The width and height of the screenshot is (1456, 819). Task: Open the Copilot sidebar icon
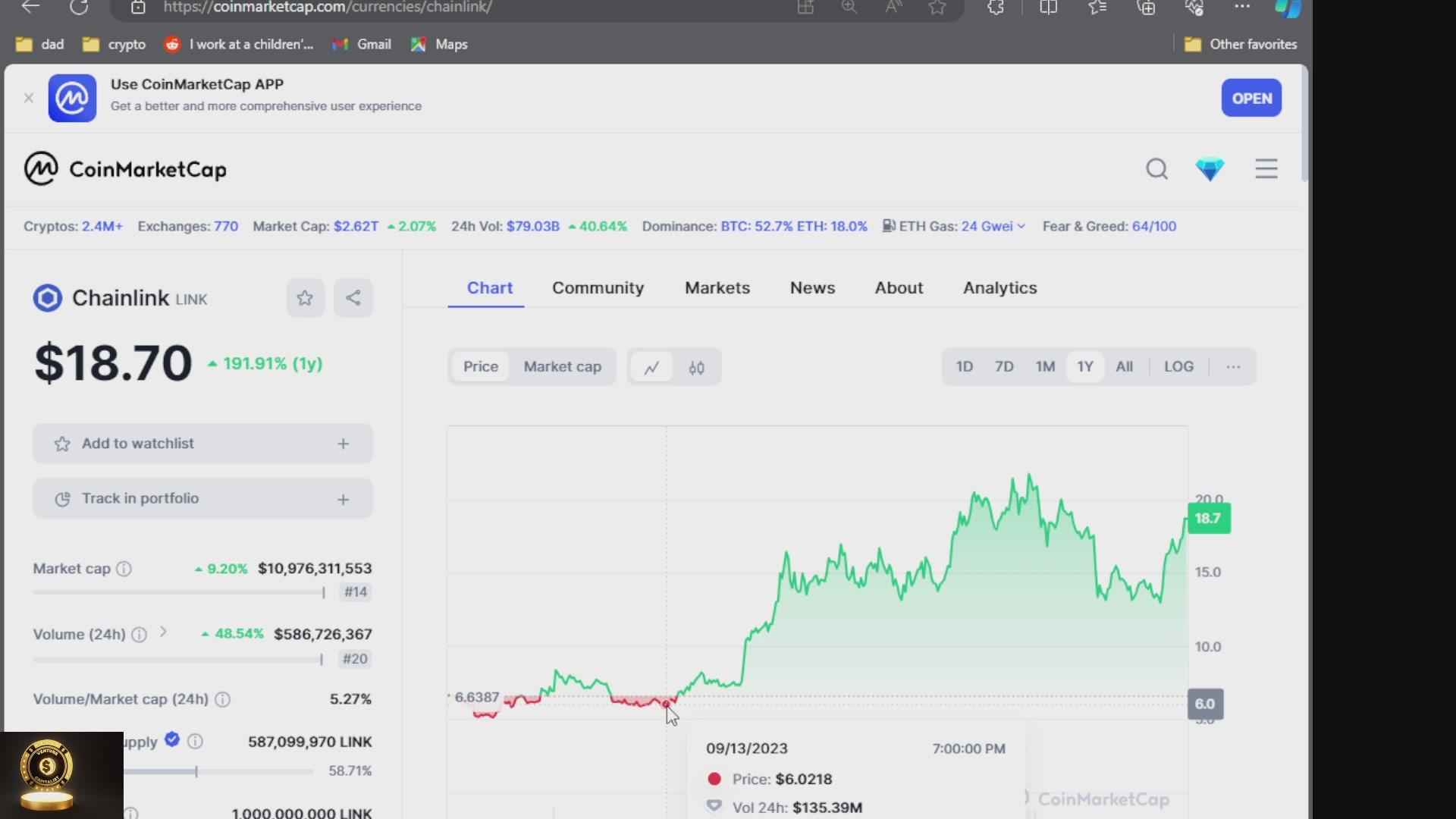point(1288,8)
